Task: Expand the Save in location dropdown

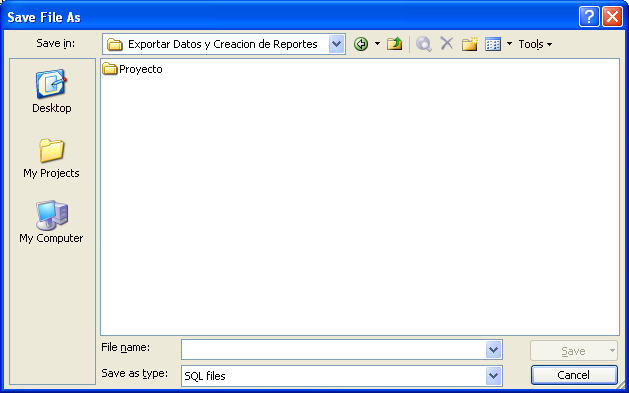Action: point(337,44)
